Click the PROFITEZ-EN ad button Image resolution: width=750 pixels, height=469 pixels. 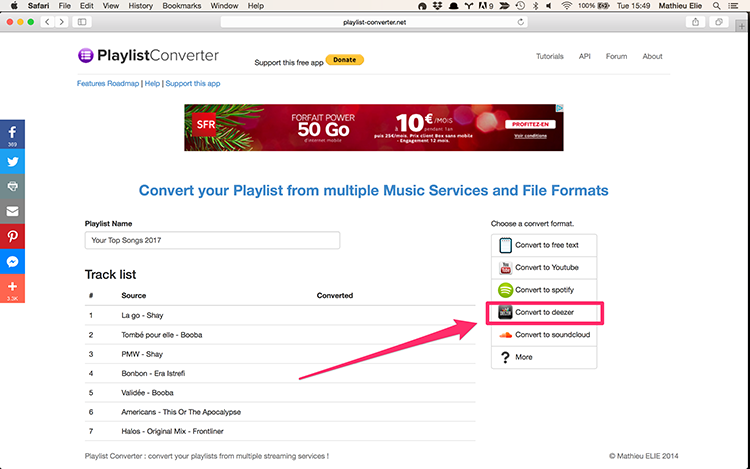(530, 124)
